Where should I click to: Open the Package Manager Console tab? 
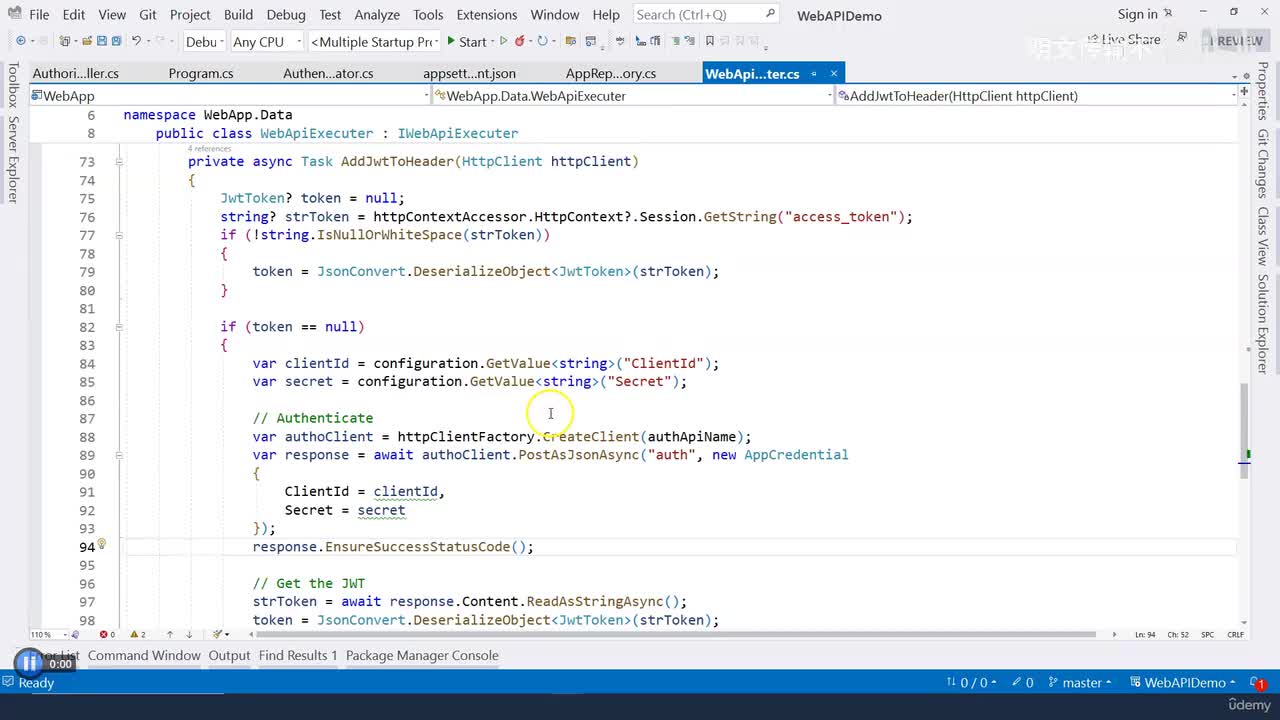click(422, 656)
